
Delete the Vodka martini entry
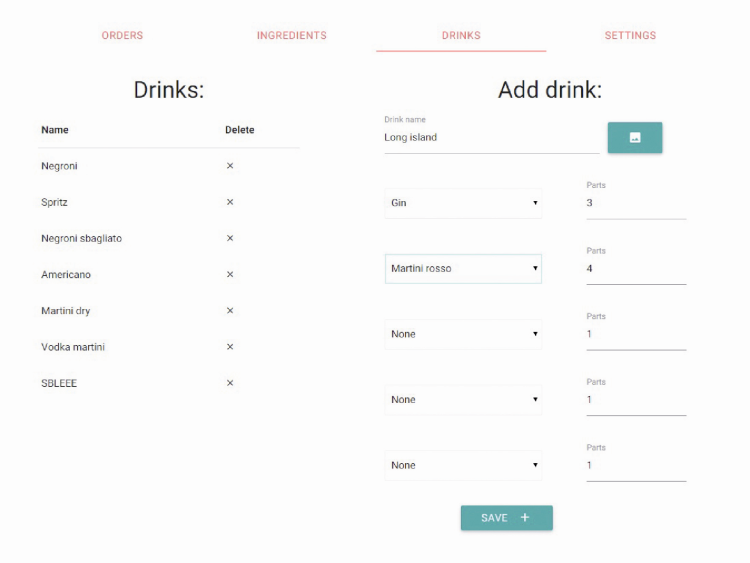tap(230, 347)
